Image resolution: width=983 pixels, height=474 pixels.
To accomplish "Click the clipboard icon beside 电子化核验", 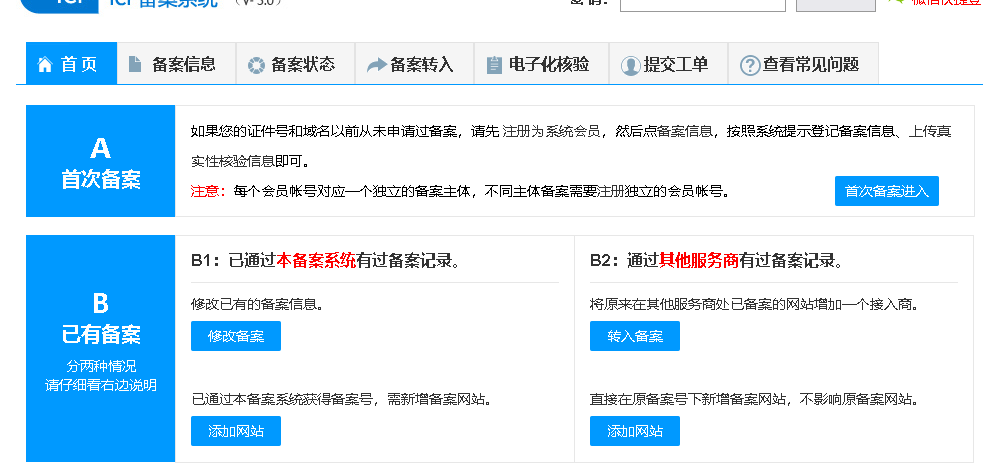I will click(x=494, y=65).
